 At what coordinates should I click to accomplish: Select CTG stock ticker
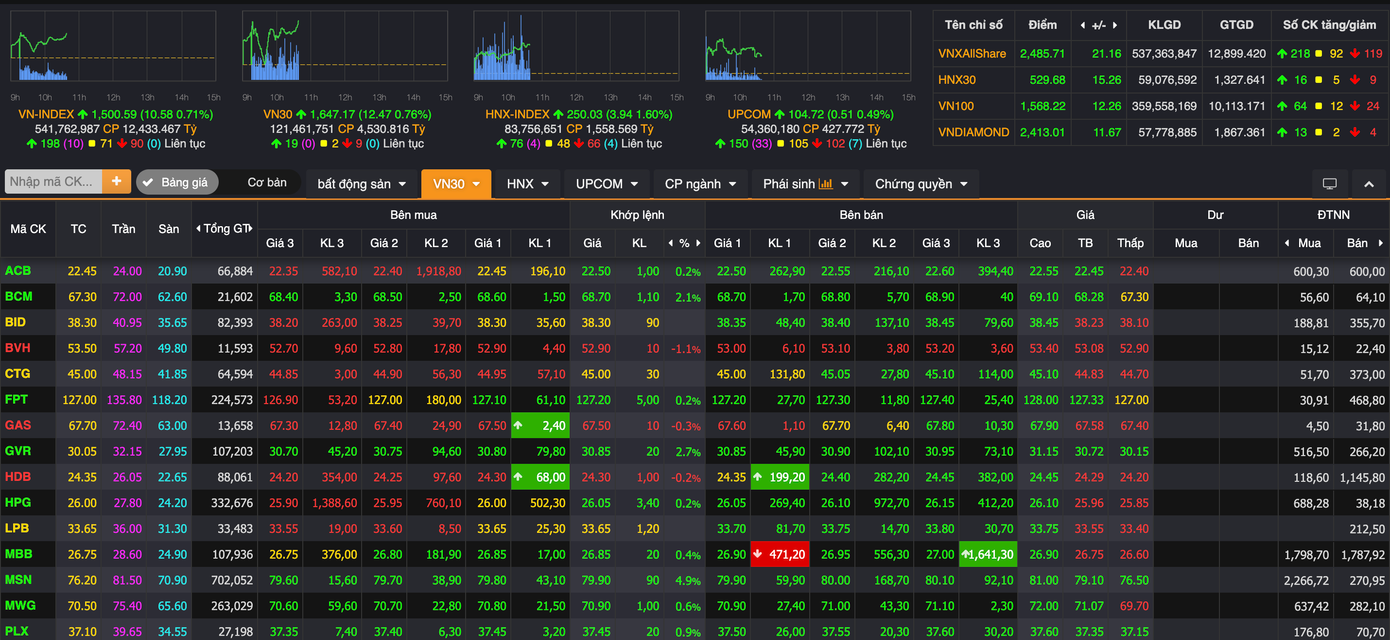coord(18,374)
